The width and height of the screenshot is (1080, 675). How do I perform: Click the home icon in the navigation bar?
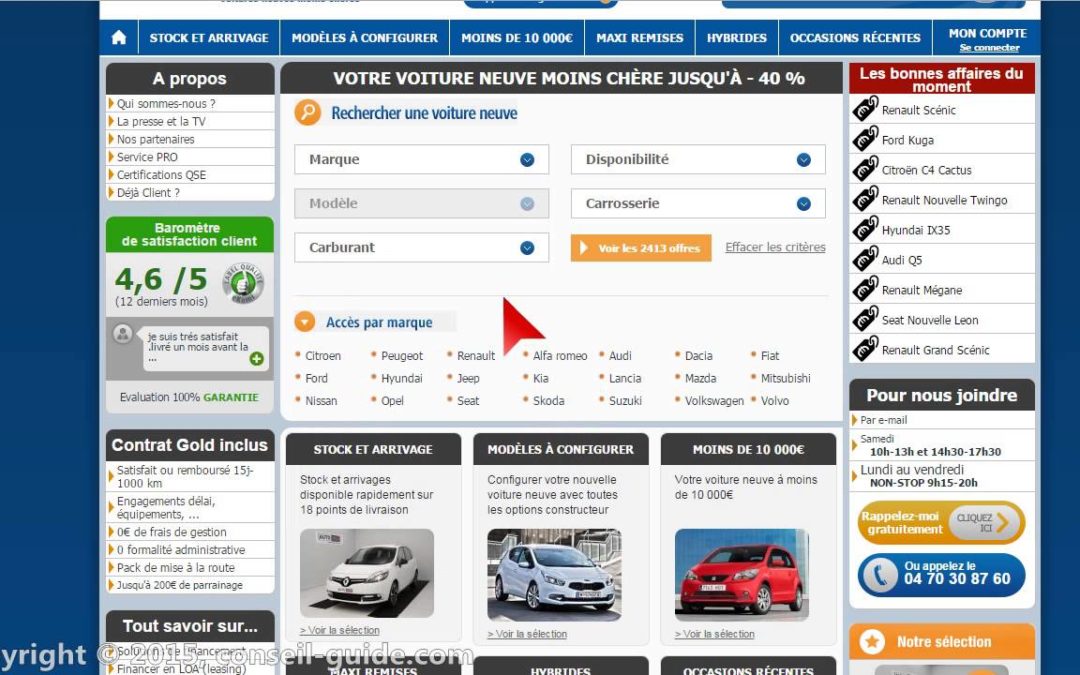[118, 37]
